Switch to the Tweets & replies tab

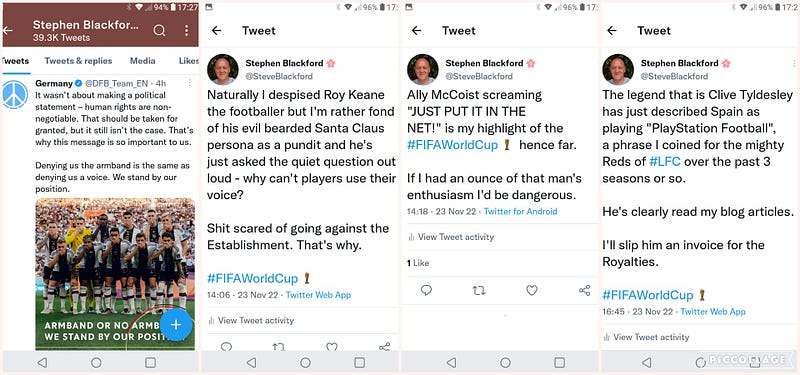click(78, 61)
